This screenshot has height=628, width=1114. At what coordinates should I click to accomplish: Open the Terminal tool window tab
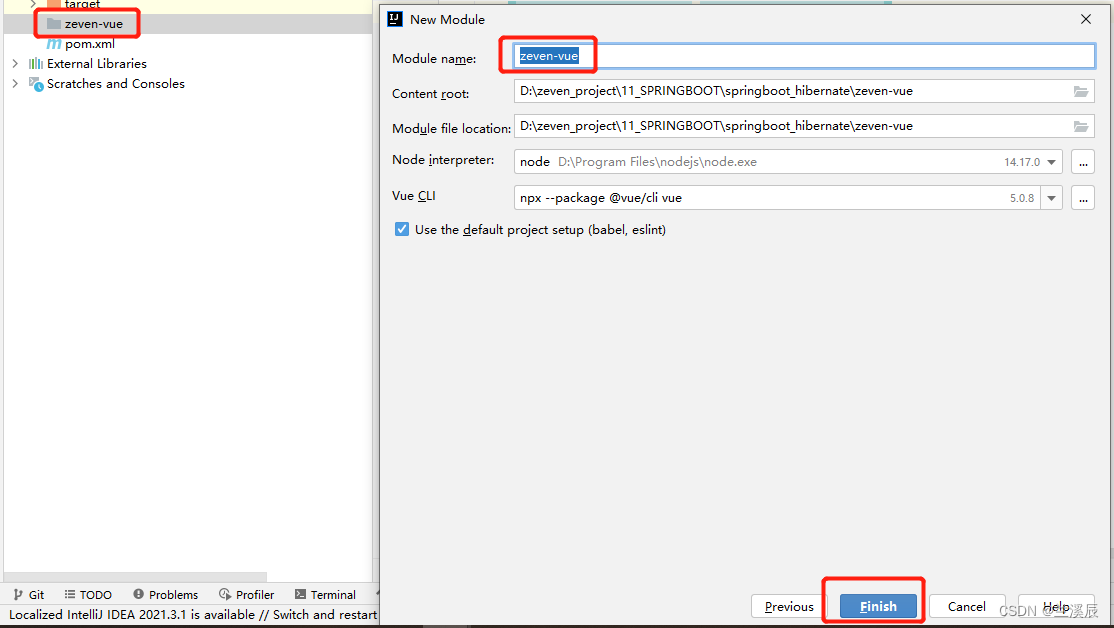[325, 595]
